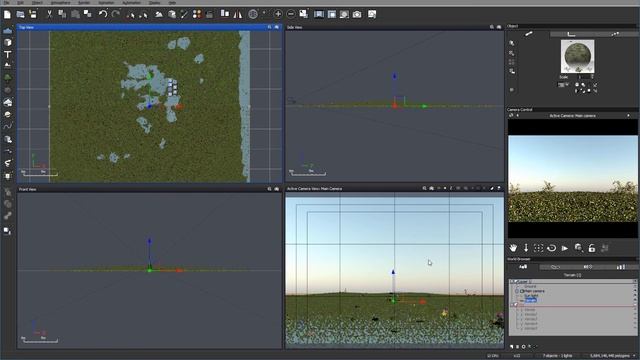This screenshot has width=640, height=360.
Task: Add a light from the left toolbar
Action: click(x=7, y=176)
